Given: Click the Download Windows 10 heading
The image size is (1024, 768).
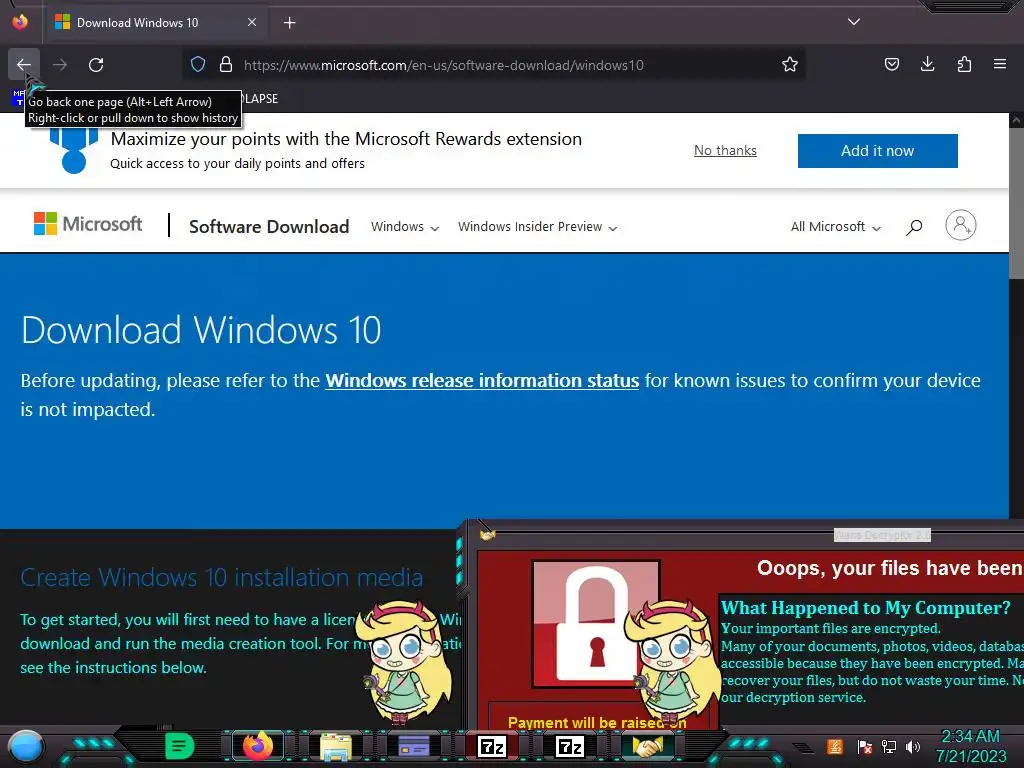Looking at the screenshot, I should click(x=201, y=330).
